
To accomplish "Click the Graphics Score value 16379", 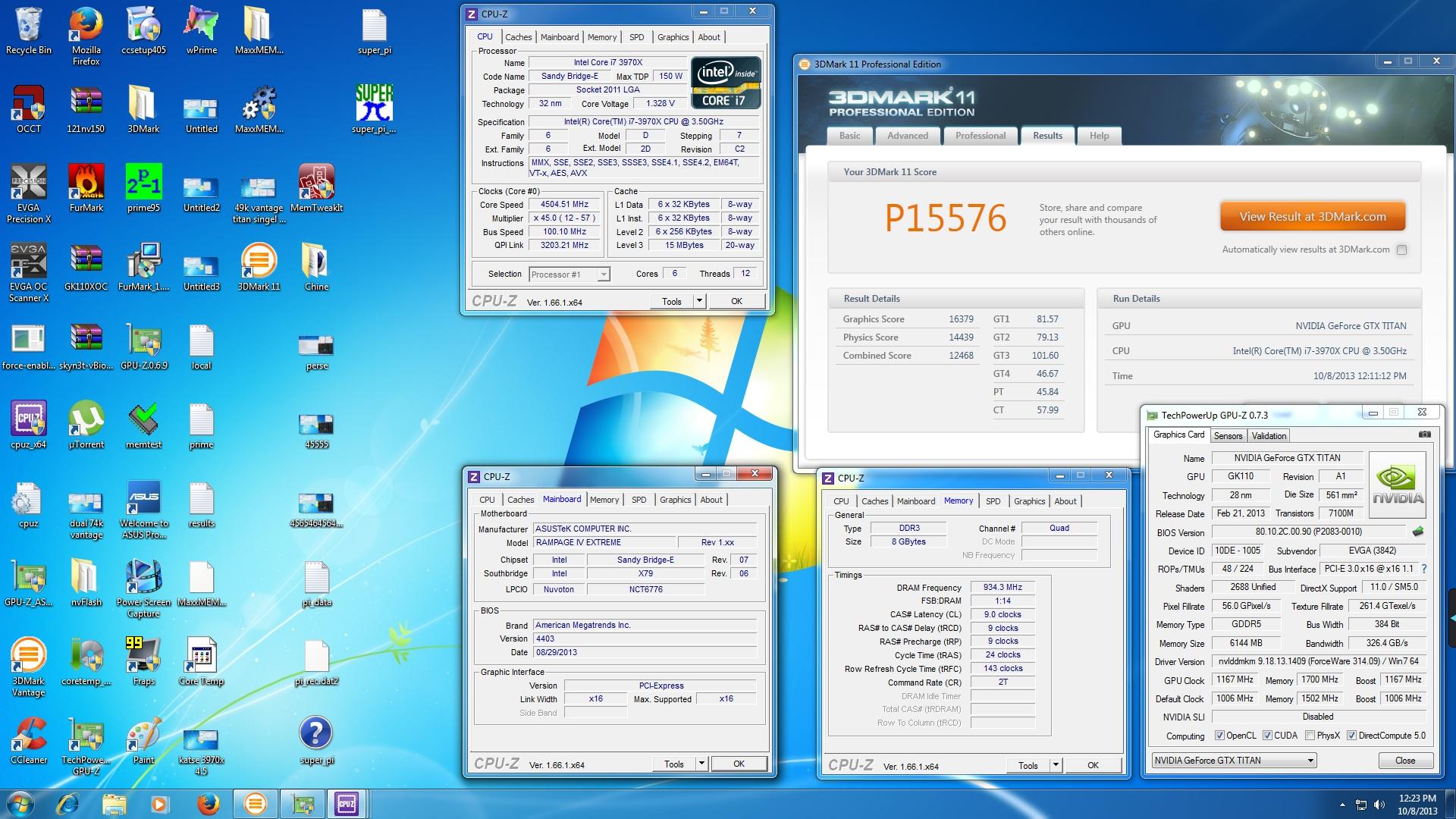I will tap(961, 319).
